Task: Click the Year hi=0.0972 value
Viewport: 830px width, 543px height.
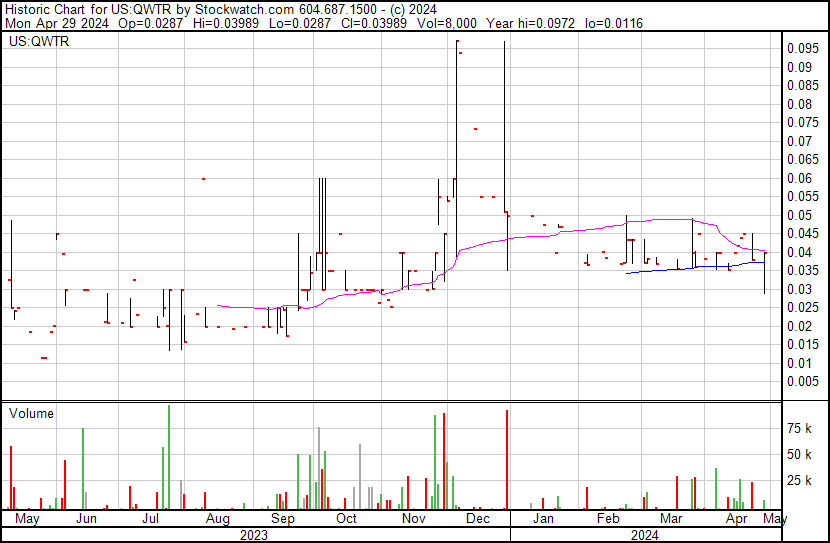Action: [530, 24]
